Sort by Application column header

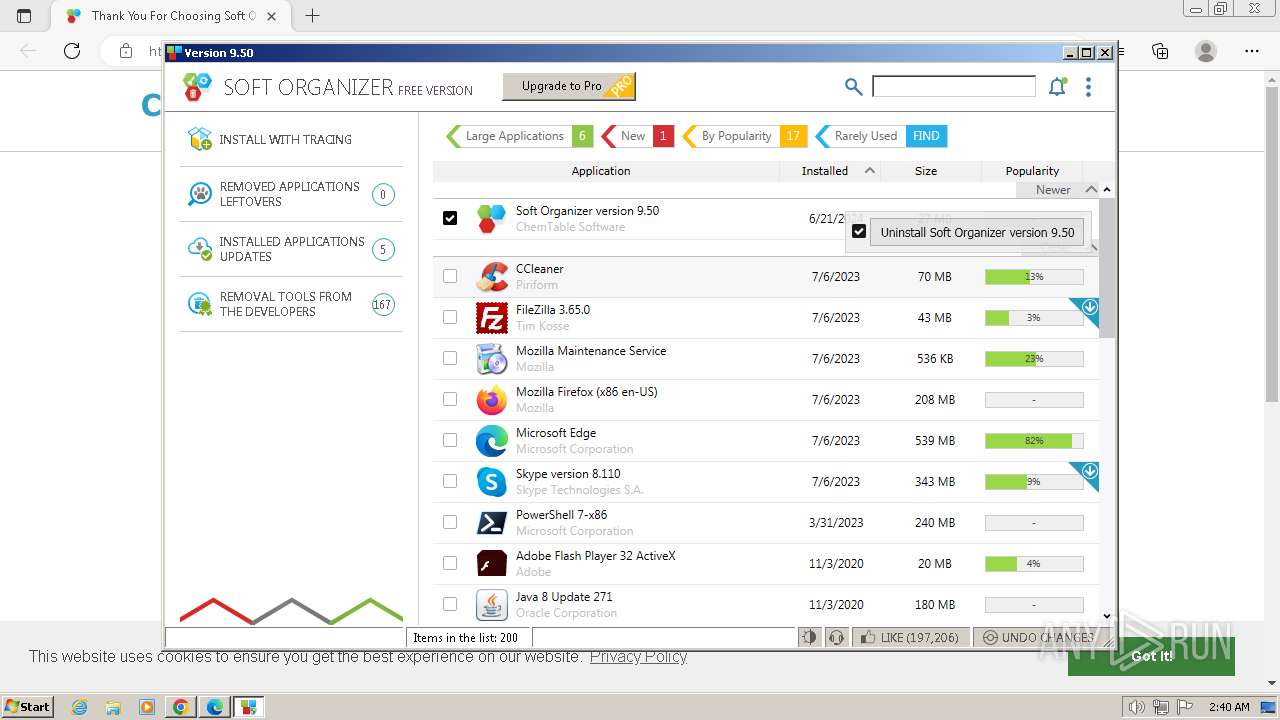(x=601, y=171)
